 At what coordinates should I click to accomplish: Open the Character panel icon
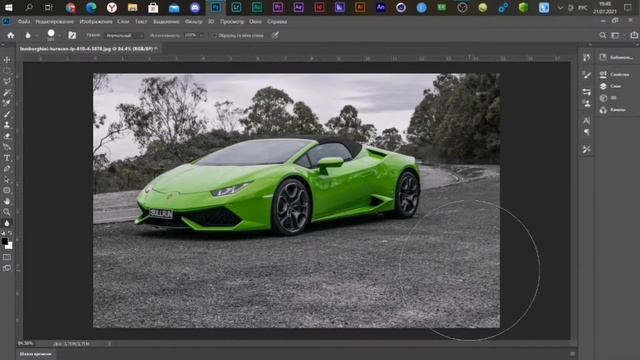(587, 120)
